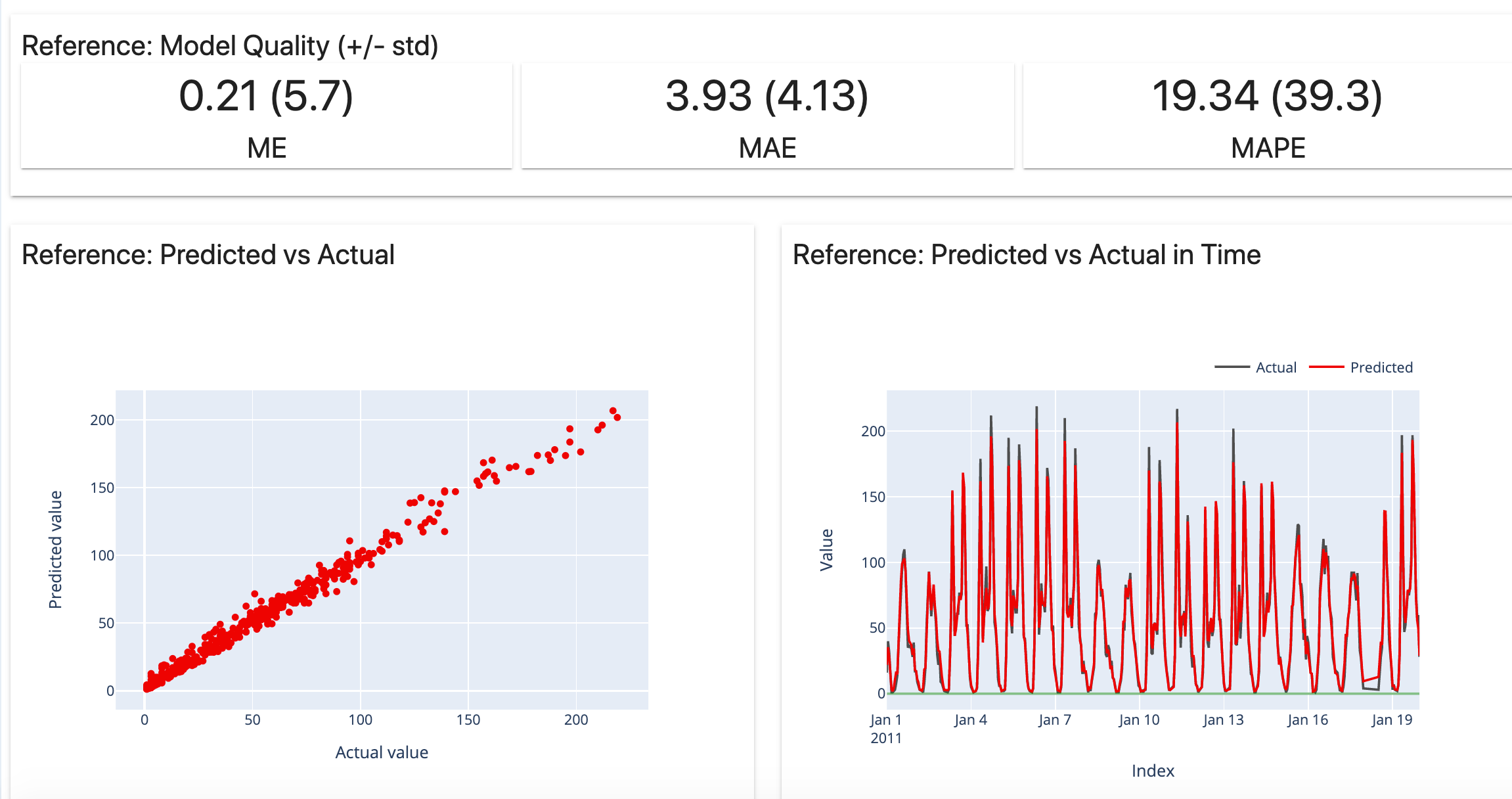Select the MAE metric label
Screen dimensions: 1512x799
(x=767, y=148)
